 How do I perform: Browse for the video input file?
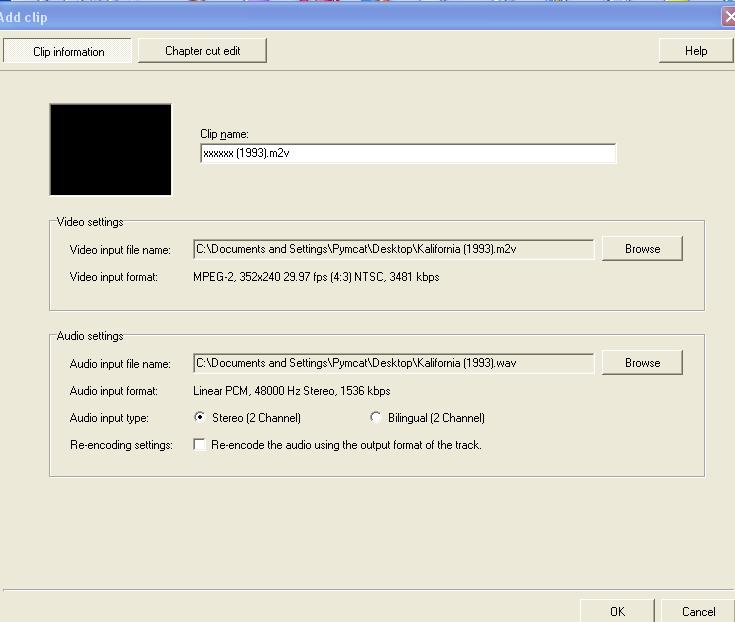point(642,248)
